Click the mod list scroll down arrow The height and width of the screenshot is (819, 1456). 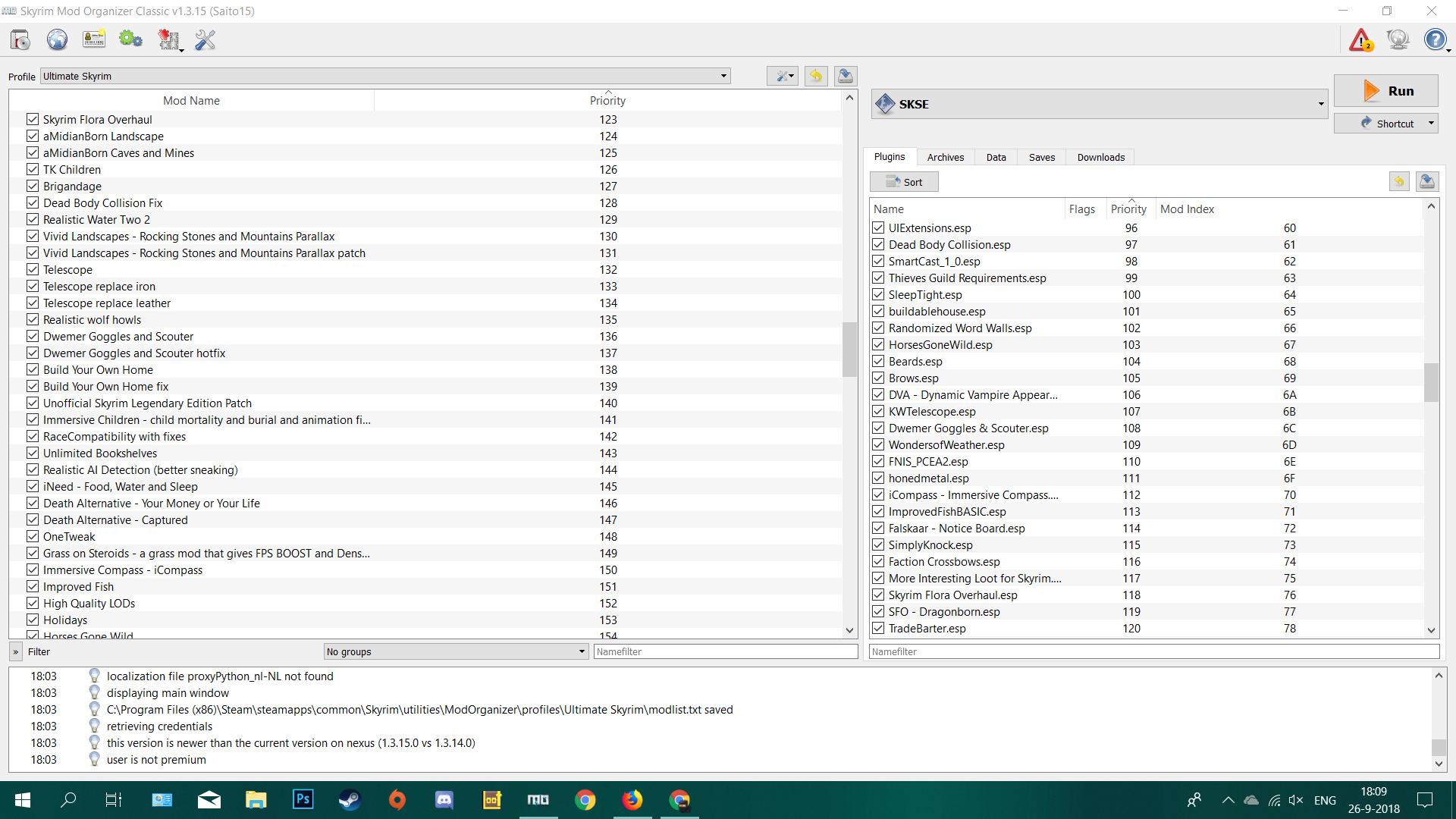pyautogui.click(x=849, y=630)
